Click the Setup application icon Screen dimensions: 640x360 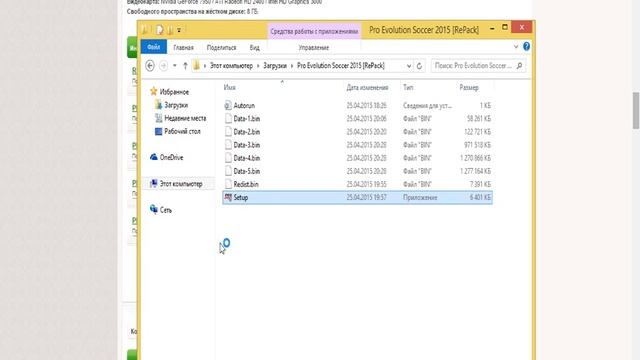click(228, 198)
